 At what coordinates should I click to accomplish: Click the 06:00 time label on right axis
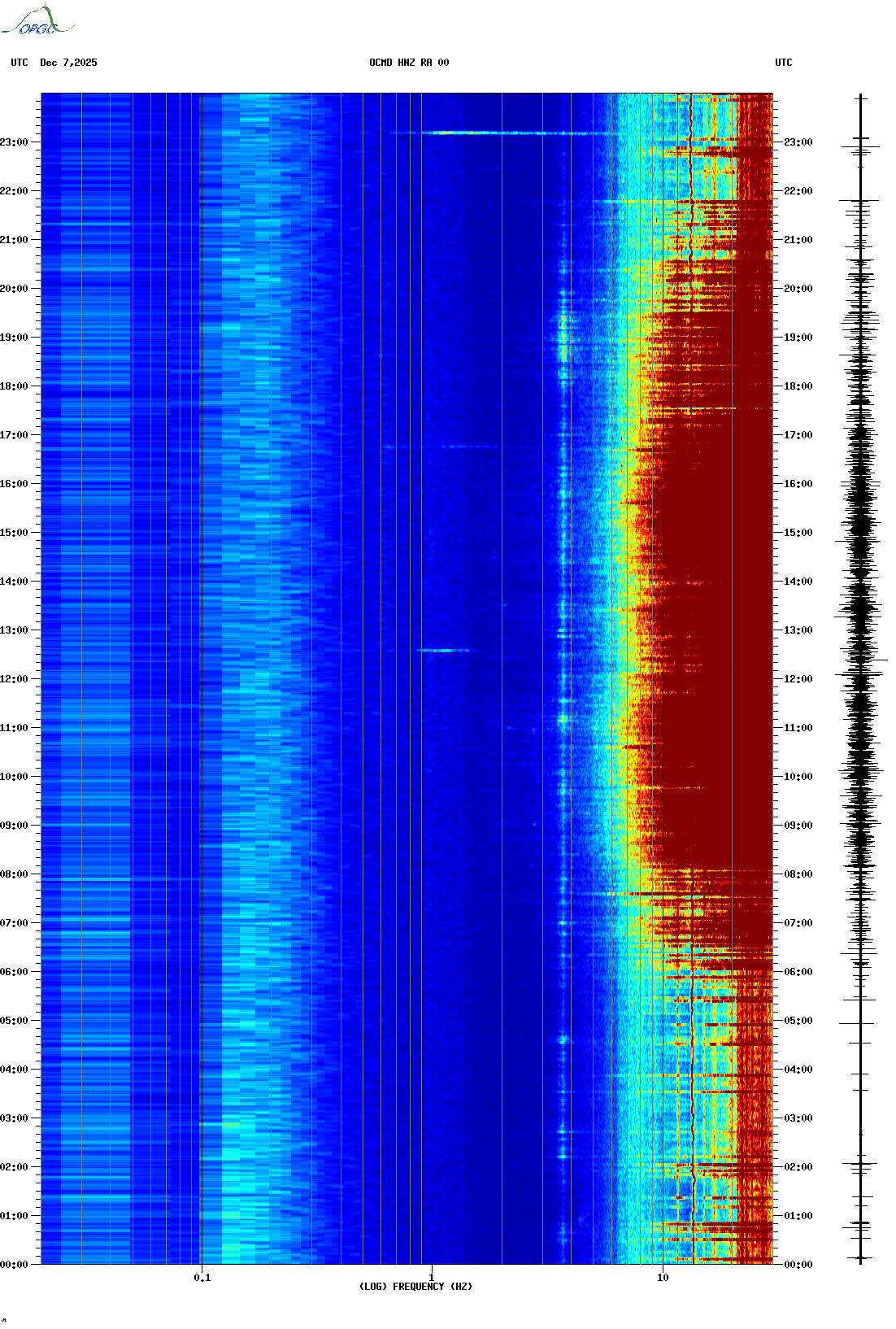(798, 972)
